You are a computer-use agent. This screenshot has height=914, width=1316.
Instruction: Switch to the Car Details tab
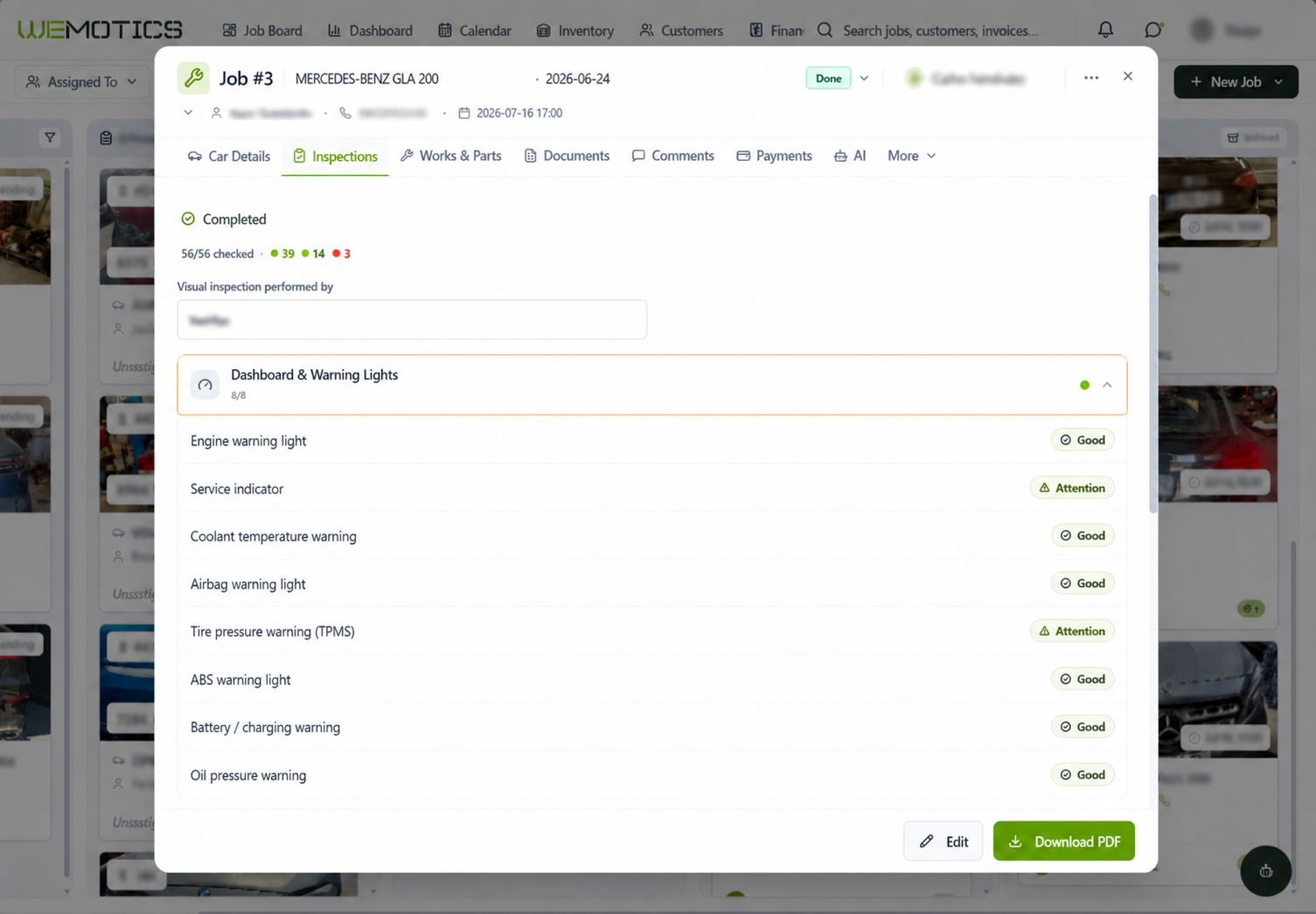point(229,156)
